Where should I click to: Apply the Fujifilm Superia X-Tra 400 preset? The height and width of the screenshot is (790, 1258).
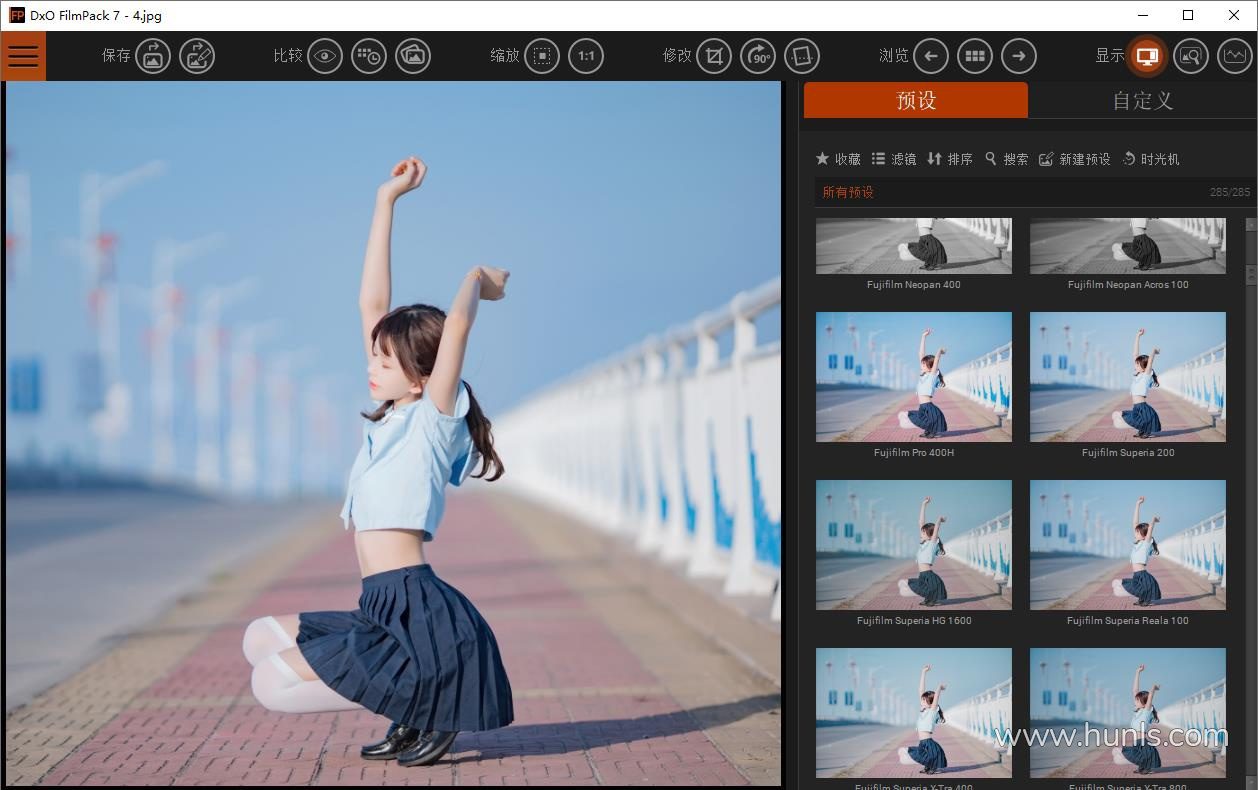[x=914, y=713]
